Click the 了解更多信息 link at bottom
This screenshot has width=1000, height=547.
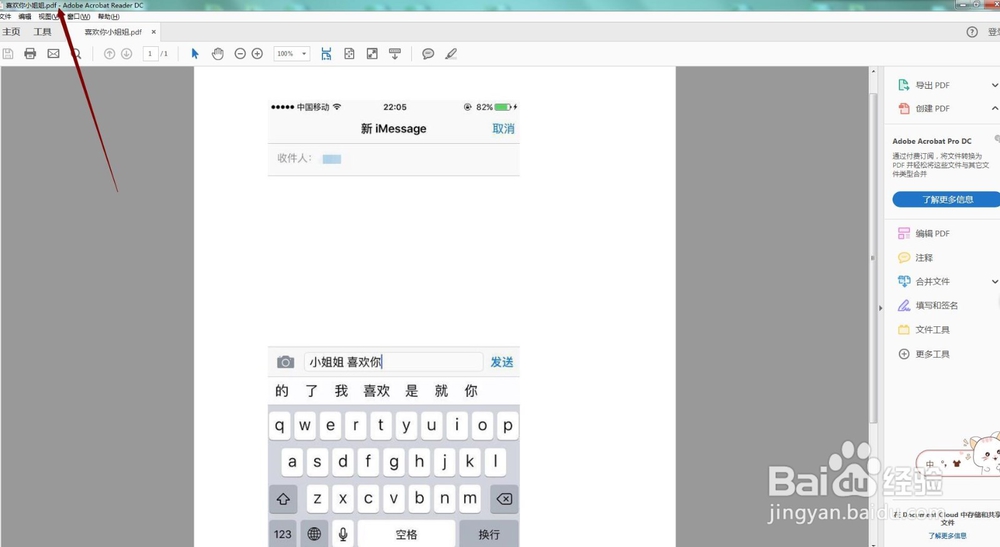pos(947,536)
